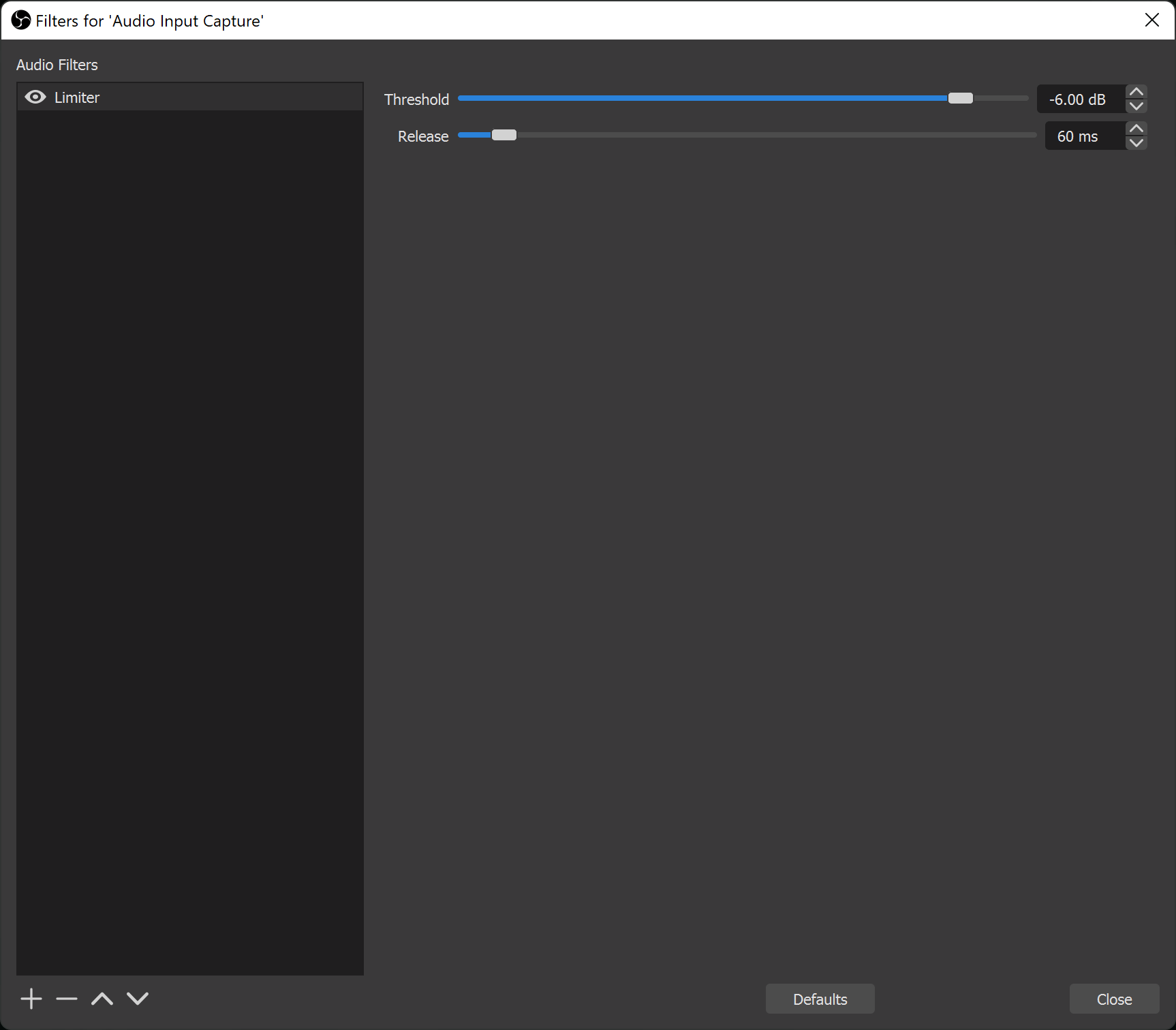
Task: Add a new audio filter
Action: pyautogui.click(x=31, y=999)
